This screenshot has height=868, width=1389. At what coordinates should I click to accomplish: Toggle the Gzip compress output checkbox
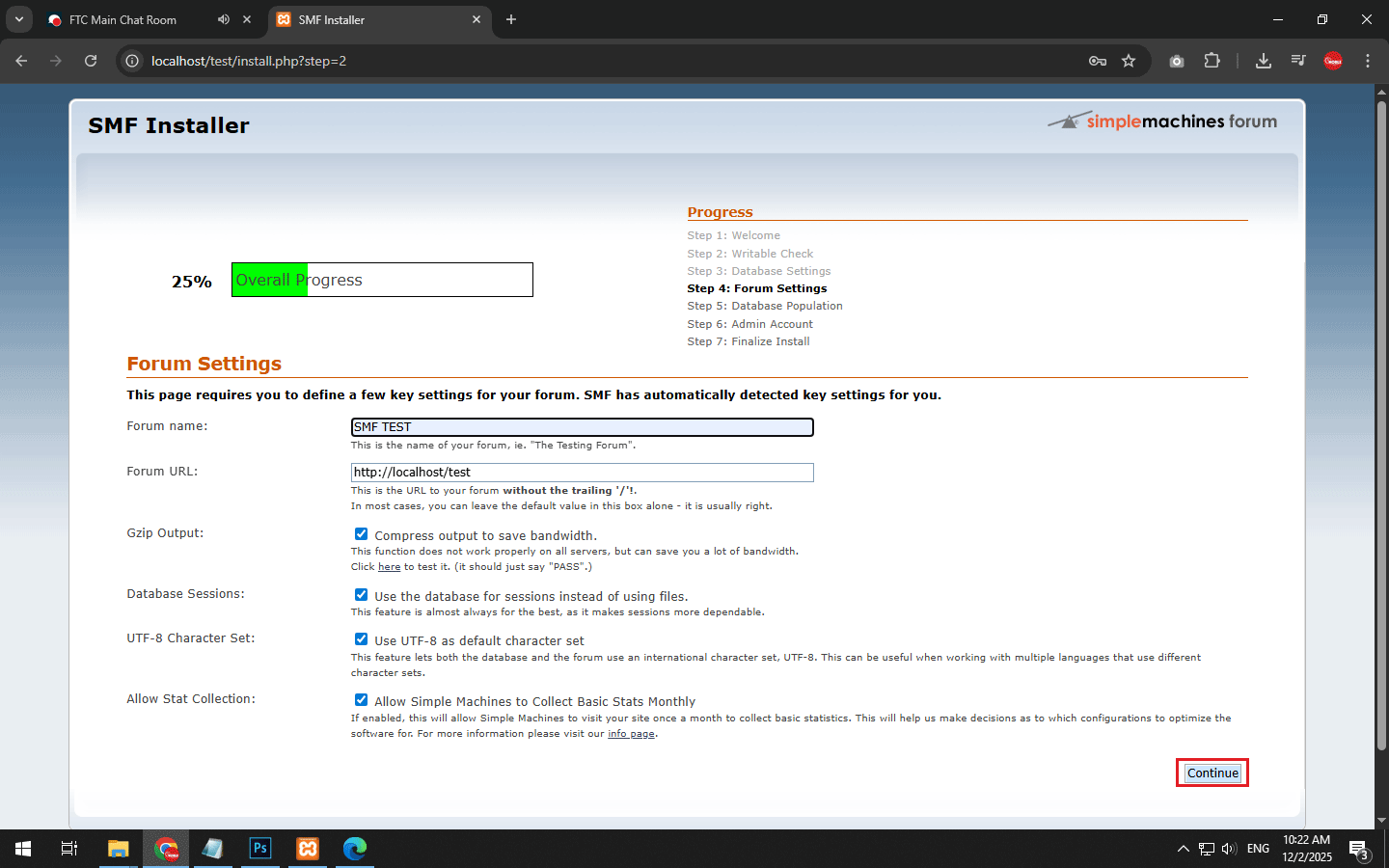tap(361, 534)
